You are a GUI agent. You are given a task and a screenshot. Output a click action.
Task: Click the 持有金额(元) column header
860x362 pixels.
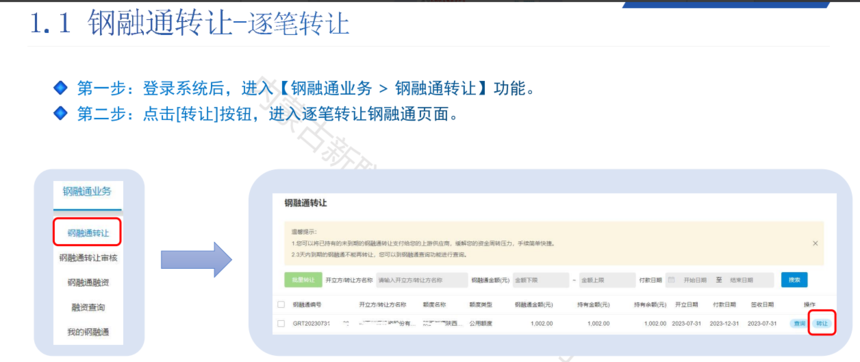594,304
